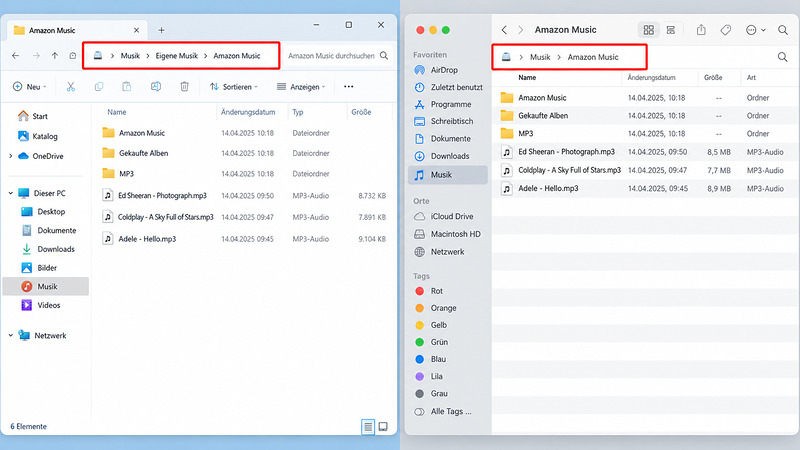Viewport: 800px width, 450px height.
Task: Add a new Explorer tab with plus
Action: point(161,30)
